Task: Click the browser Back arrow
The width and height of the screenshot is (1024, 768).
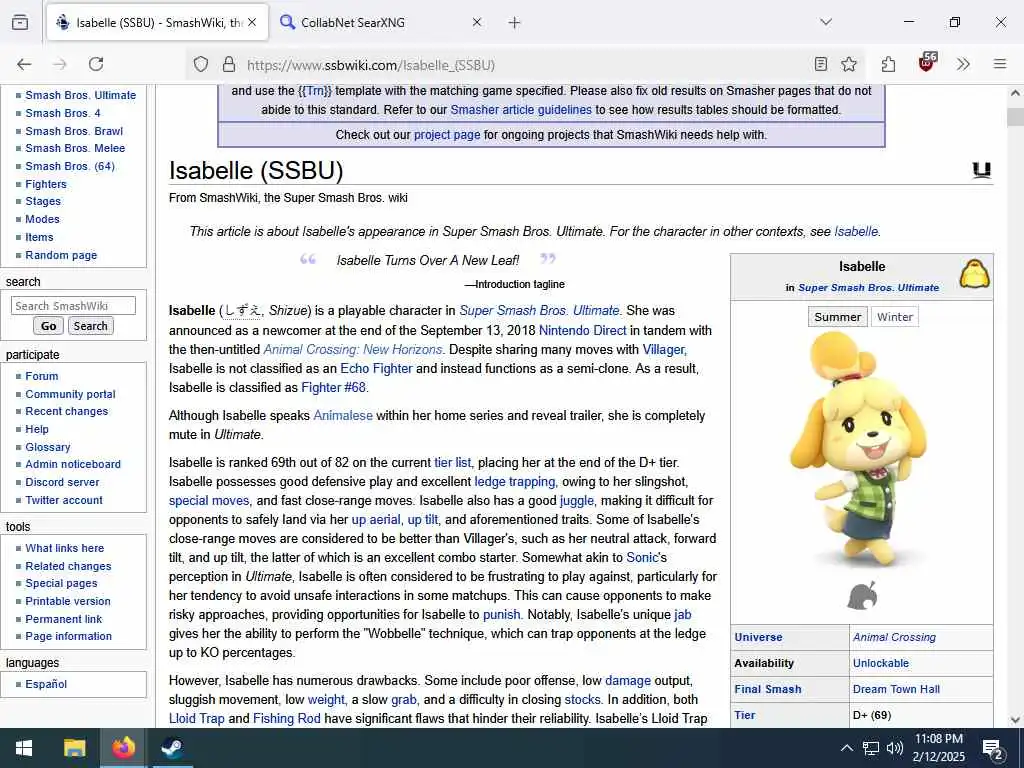Action: (24, 64)
